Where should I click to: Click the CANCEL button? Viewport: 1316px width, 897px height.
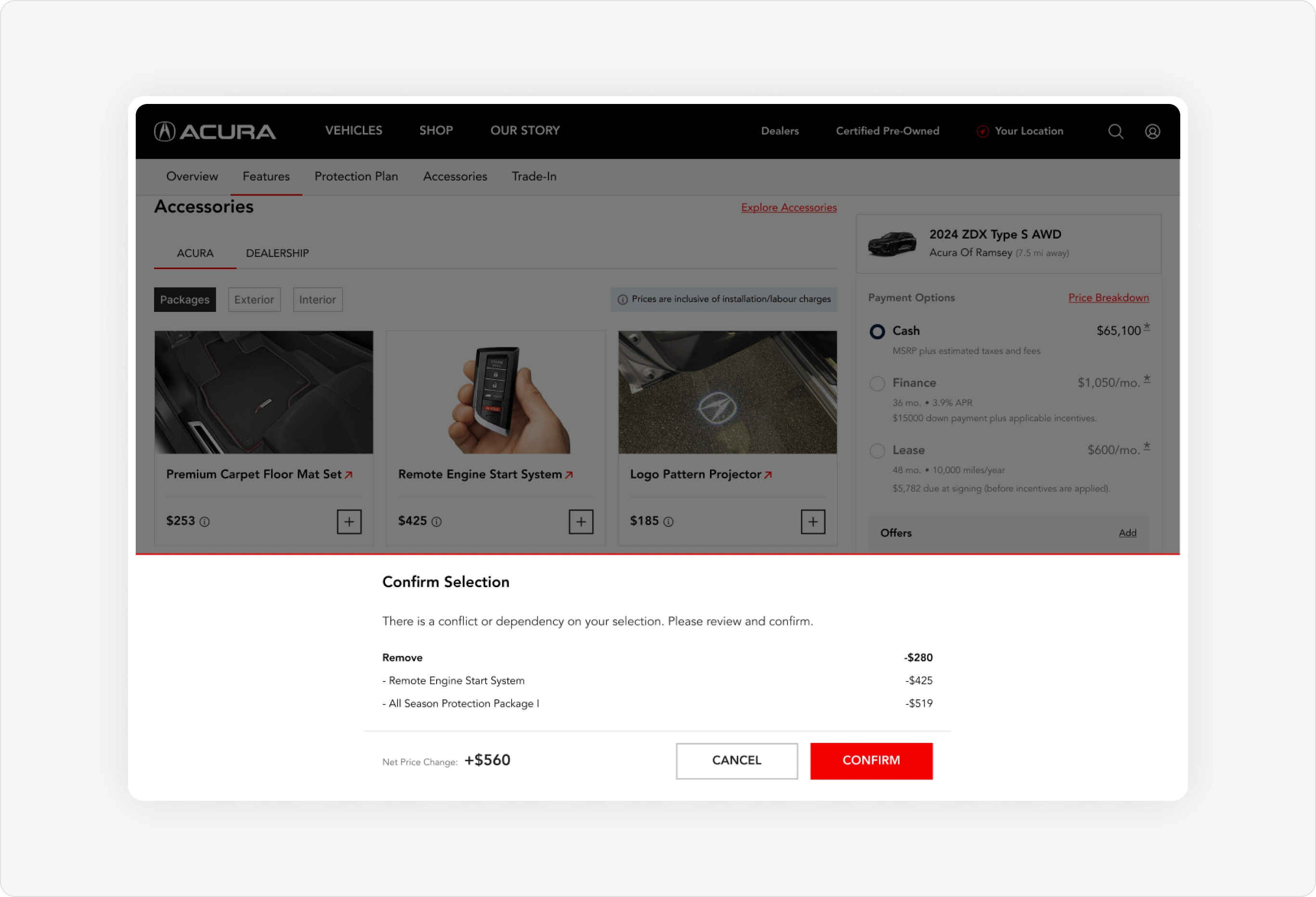tap(737, 761)
